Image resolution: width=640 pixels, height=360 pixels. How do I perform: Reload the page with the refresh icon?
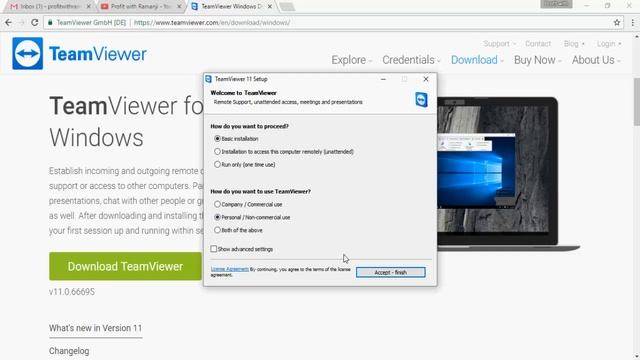pos(35,22)
